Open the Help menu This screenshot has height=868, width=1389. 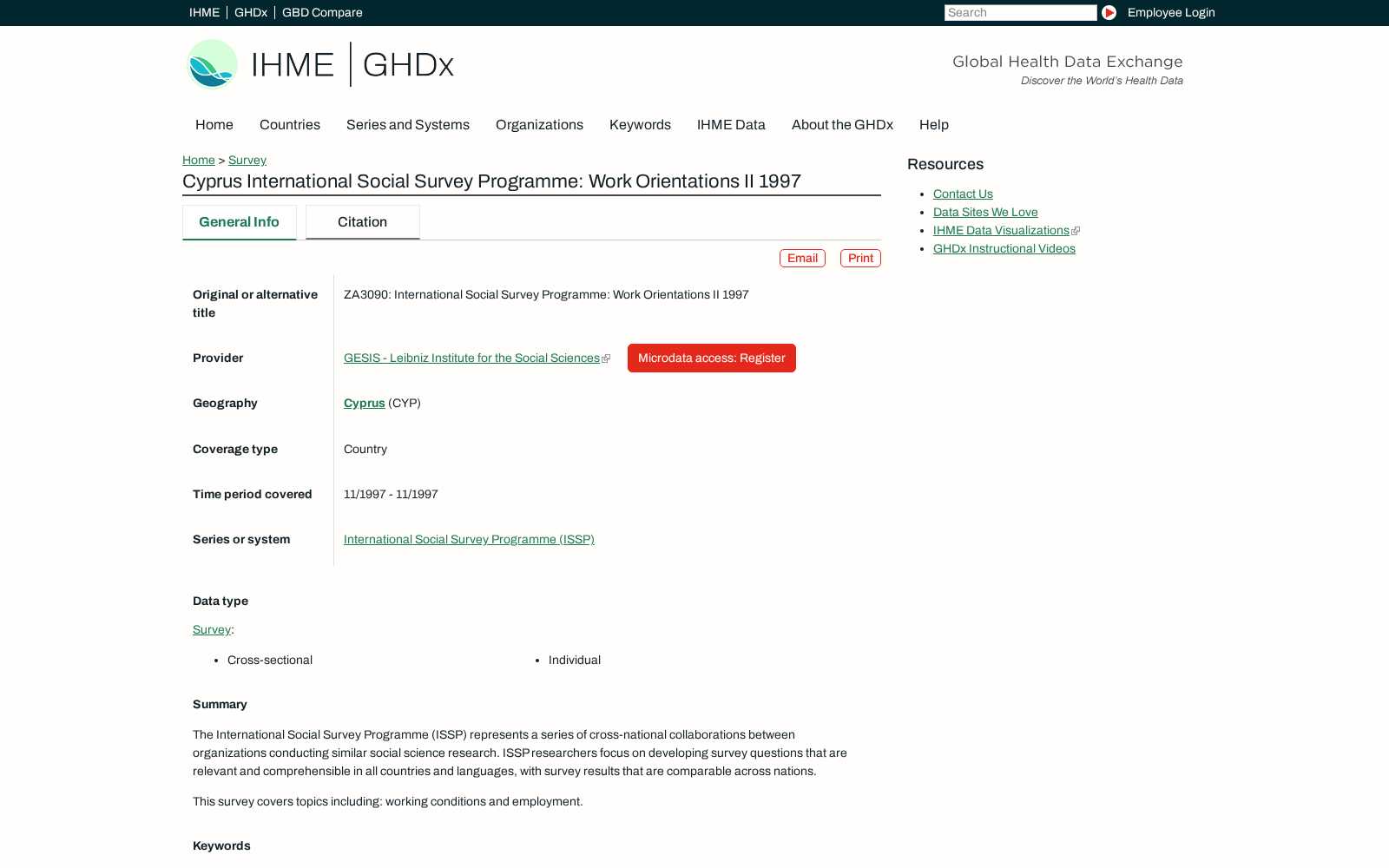tap(934, 125)
